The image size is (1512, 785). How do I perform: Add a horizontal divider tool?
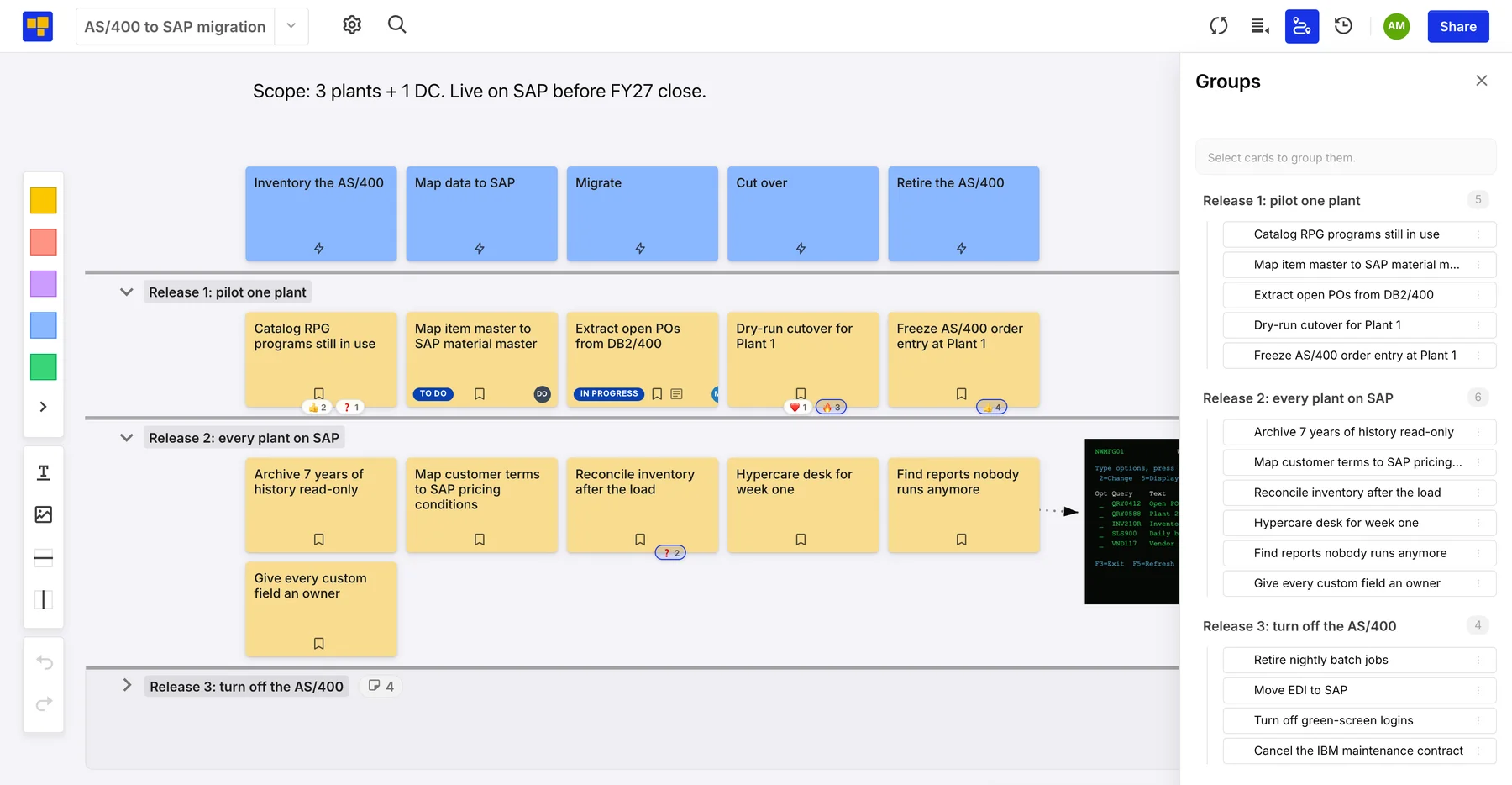[x=44, y=558]
